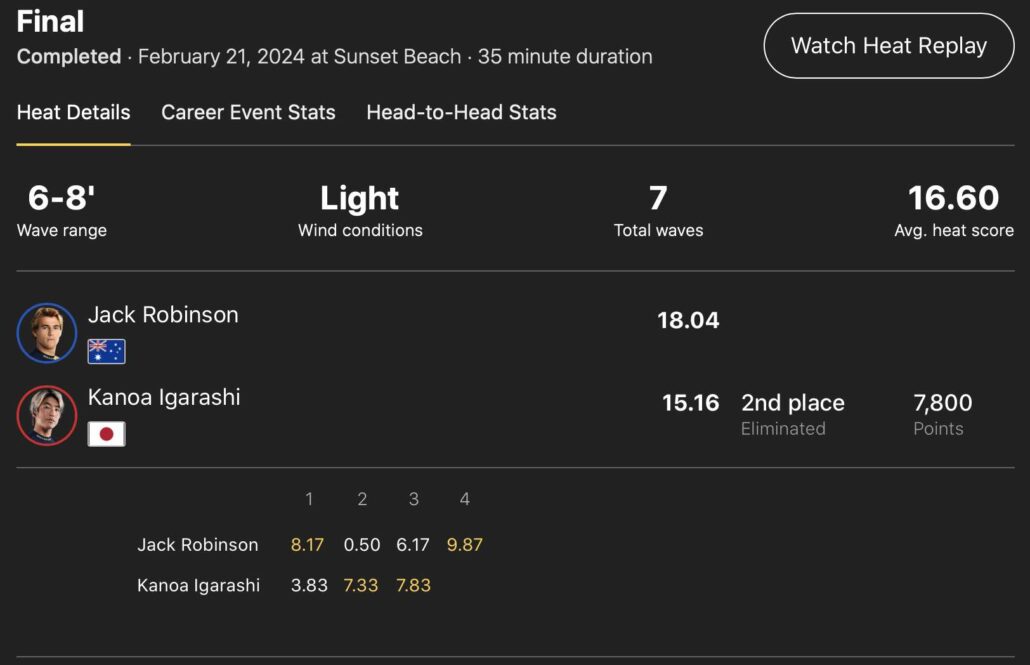Open the Career Event Stats tab
This screenshot has height=665, width=1030.
pyautogui.click(x=248, y=112)
